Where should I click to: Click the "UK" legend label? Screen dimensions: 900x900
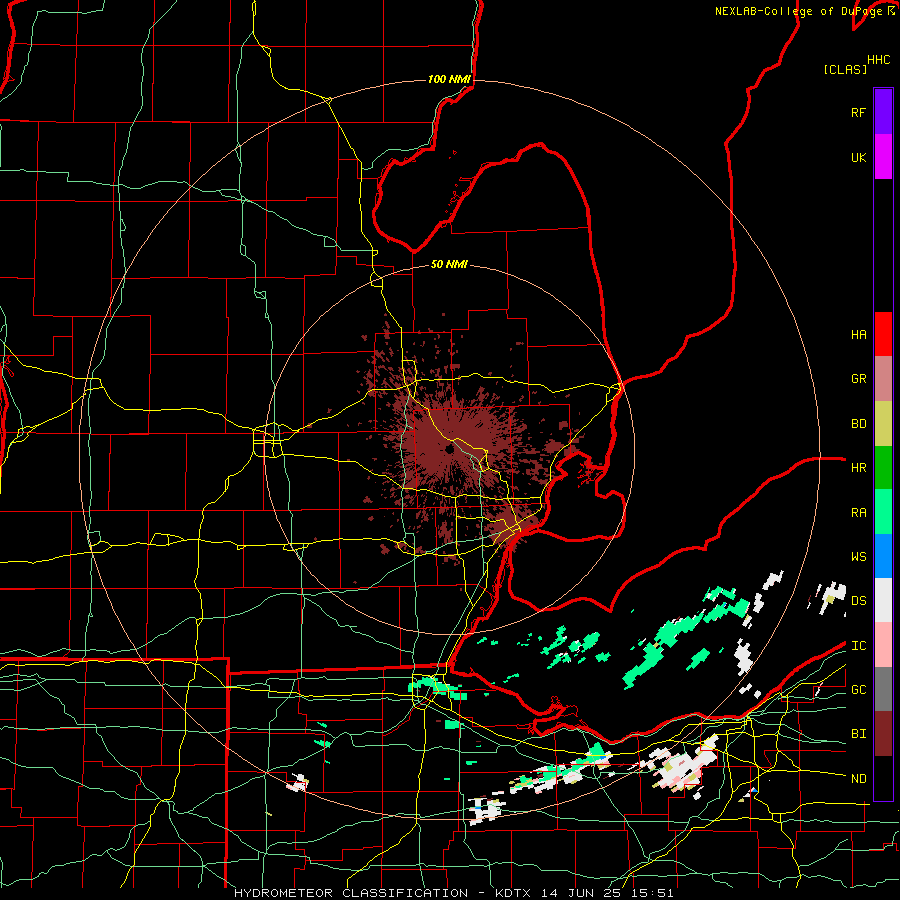[858, 157]
